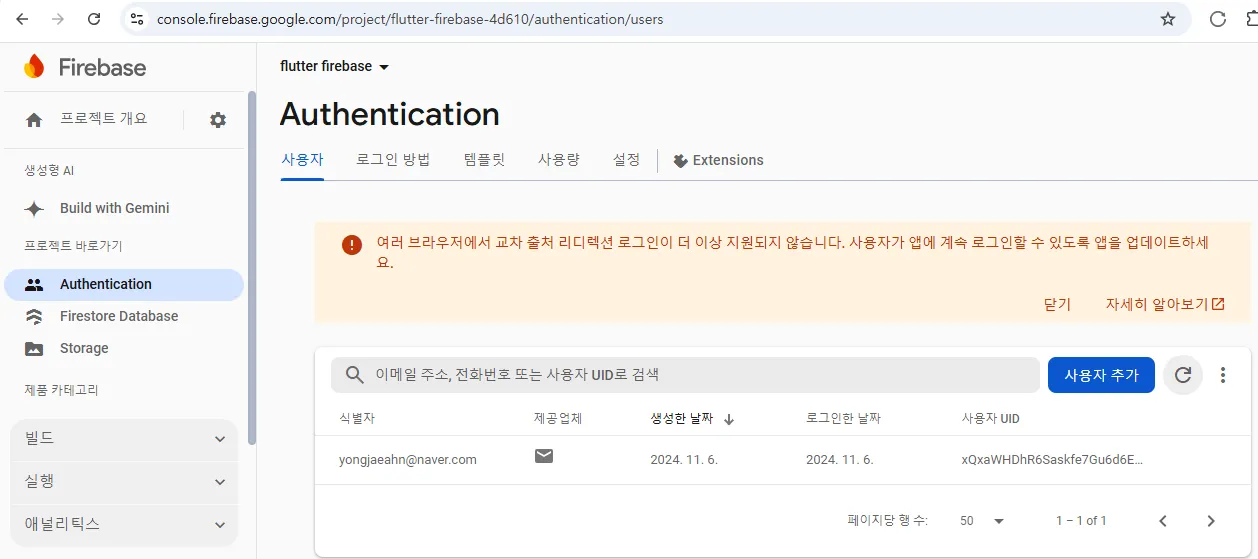1258x559 pixels.
Task: Open the 자세히 알아보기 link
Action: pos(1165,304)
